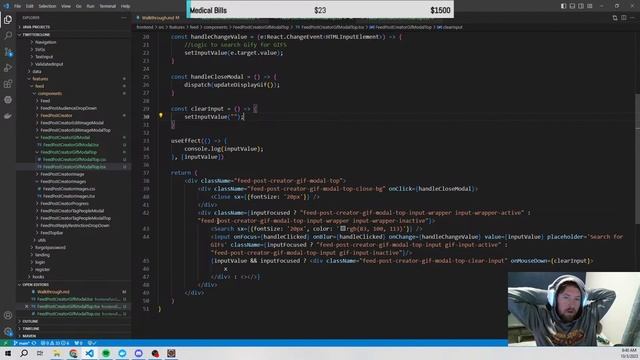Open the File menu
This screenshot has height=360, width=640.
pyautogui.click(x=18, y=6)
